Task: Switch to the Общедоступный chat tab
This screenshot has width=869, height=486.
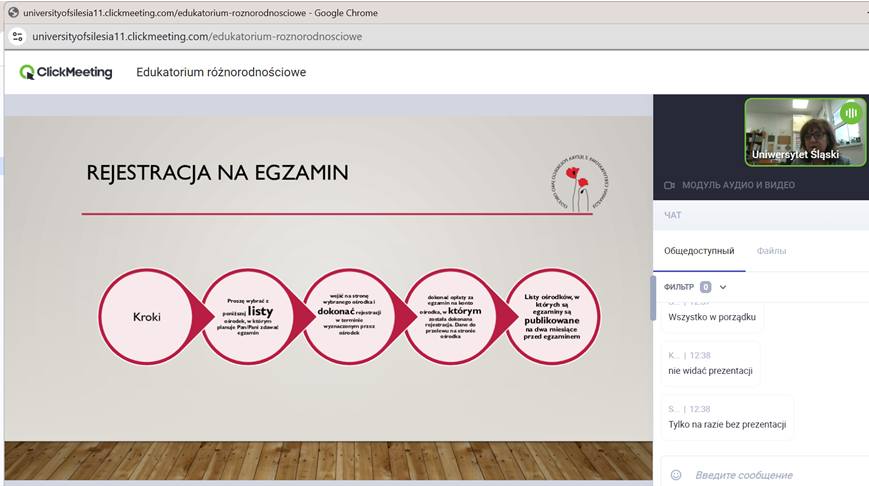Action: 699,251
